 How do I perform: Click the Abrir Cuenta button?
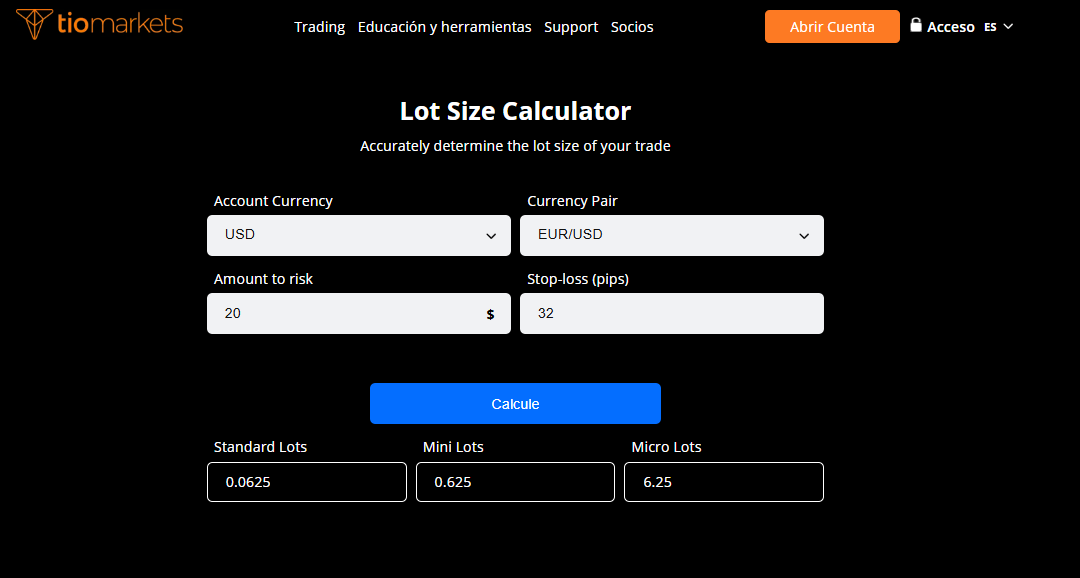click(832, 26)
